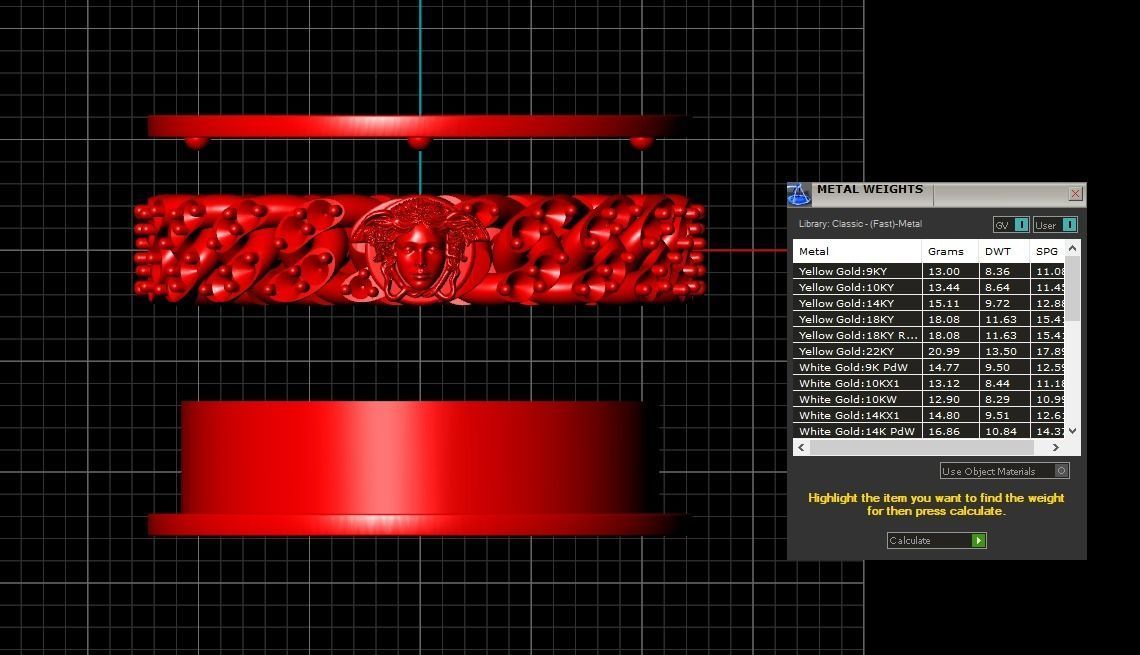Click the horizontal scroll right arrow
The image size is (1140, 655).
(x=1056, y=448)
